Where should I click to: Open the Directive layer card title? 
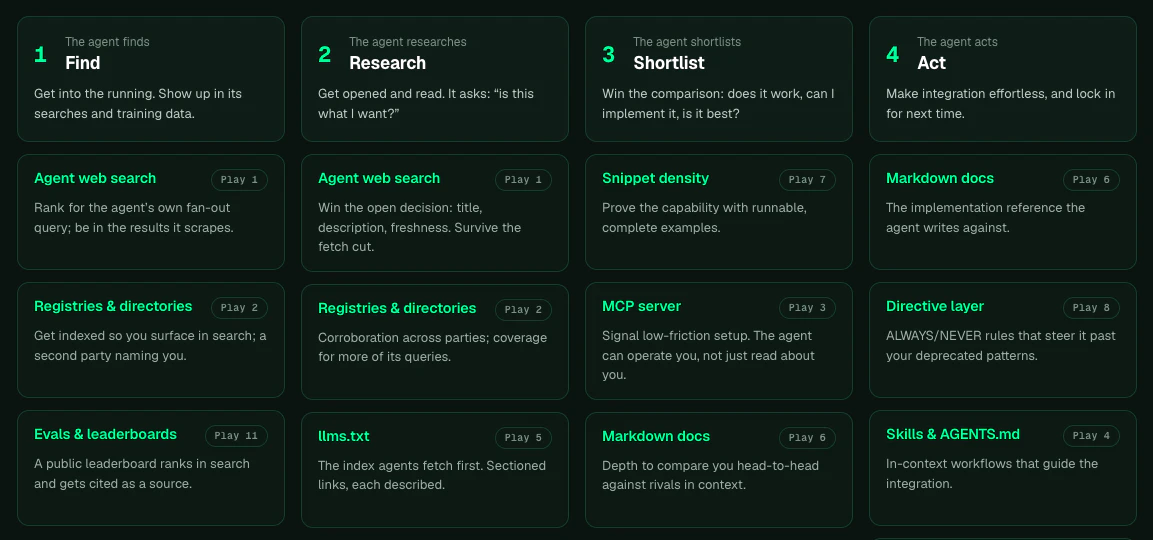[x=935, y=306]
